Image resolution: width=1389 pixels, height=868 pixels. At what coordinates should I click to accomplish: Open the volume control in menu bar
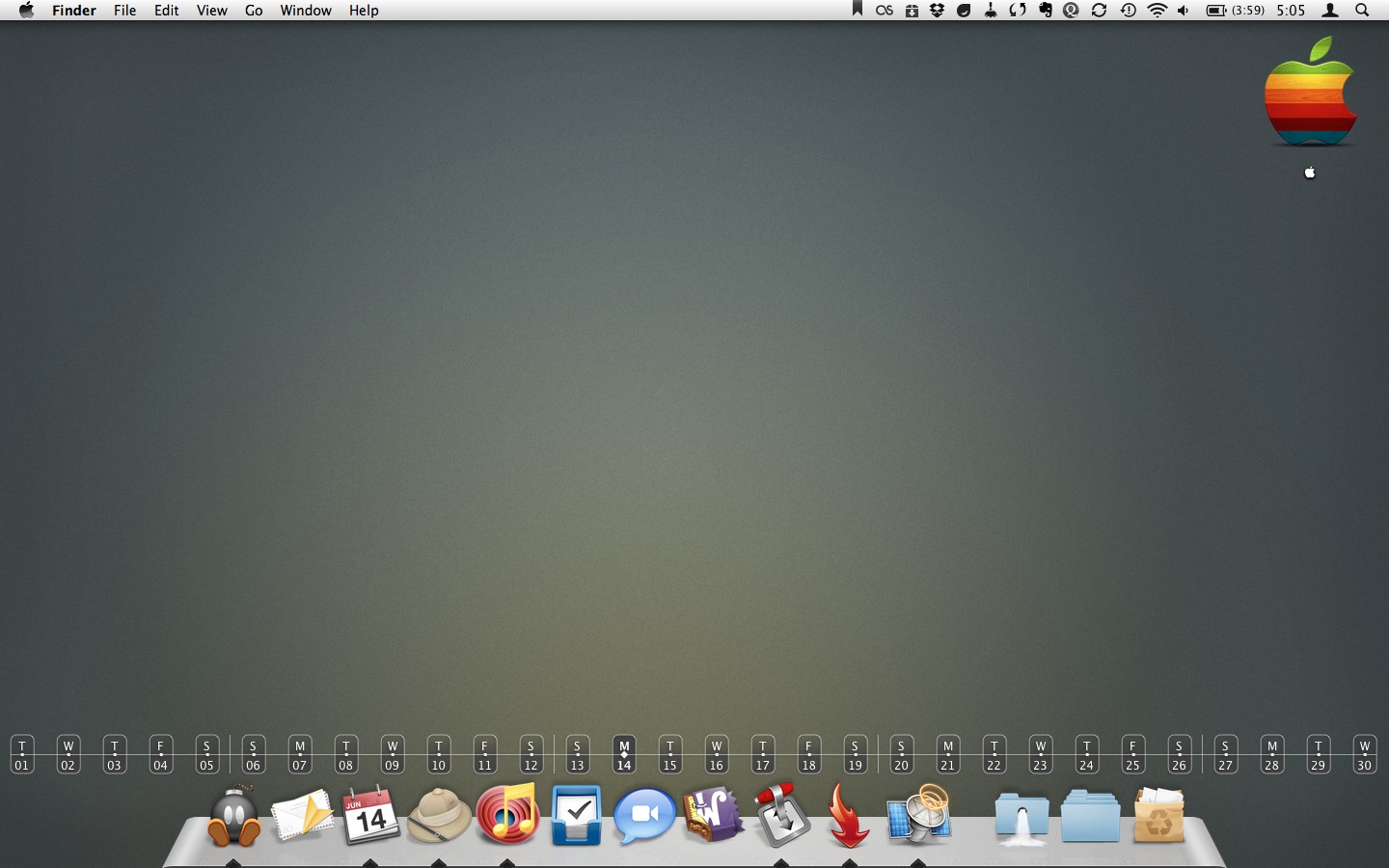point(1184,11)
